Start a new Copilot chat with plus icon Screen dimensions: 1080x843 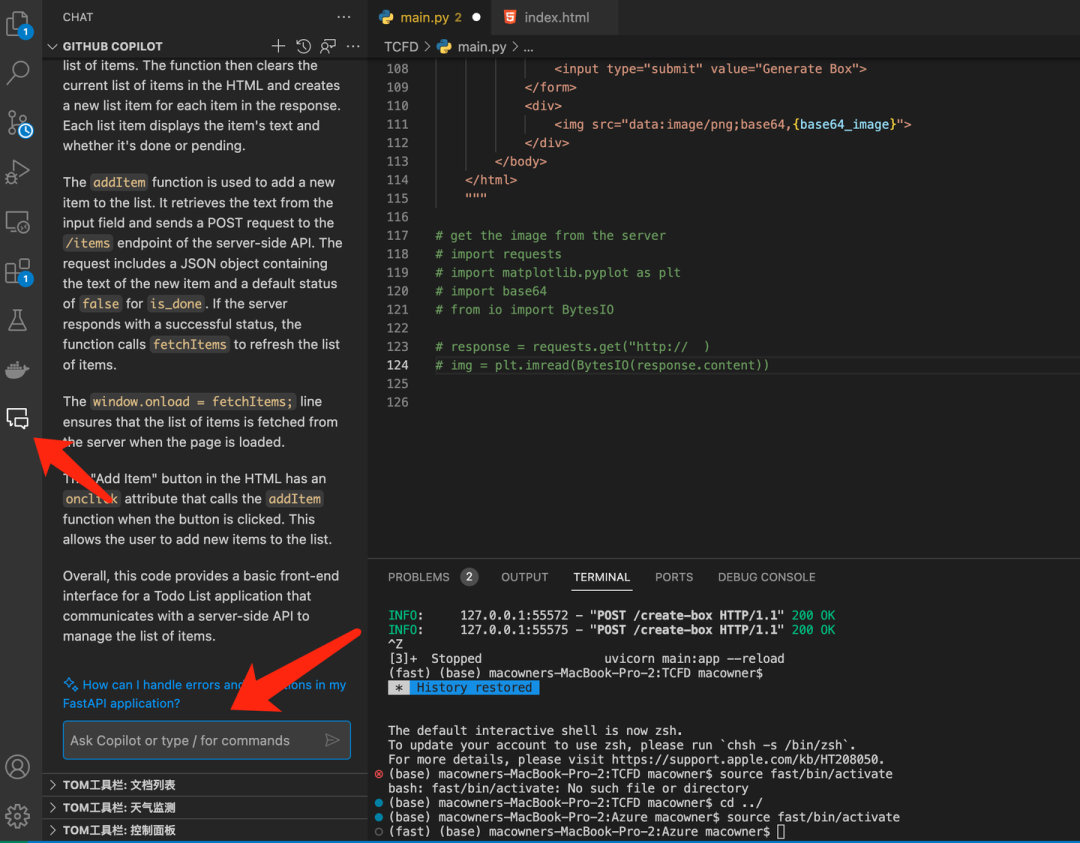tap(278, 46)
